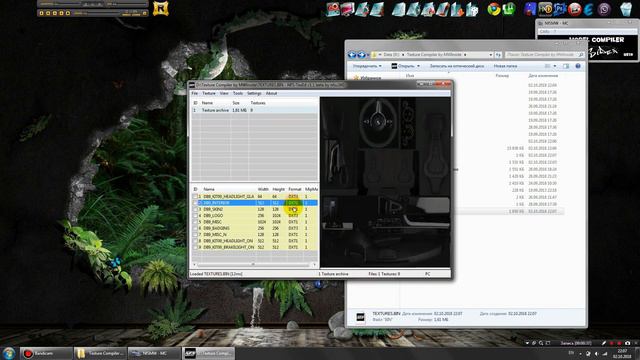Tick checkbox for selected INTERIOR texture row
The height and width of the screenshot is (360, 640).
point(195,203)
